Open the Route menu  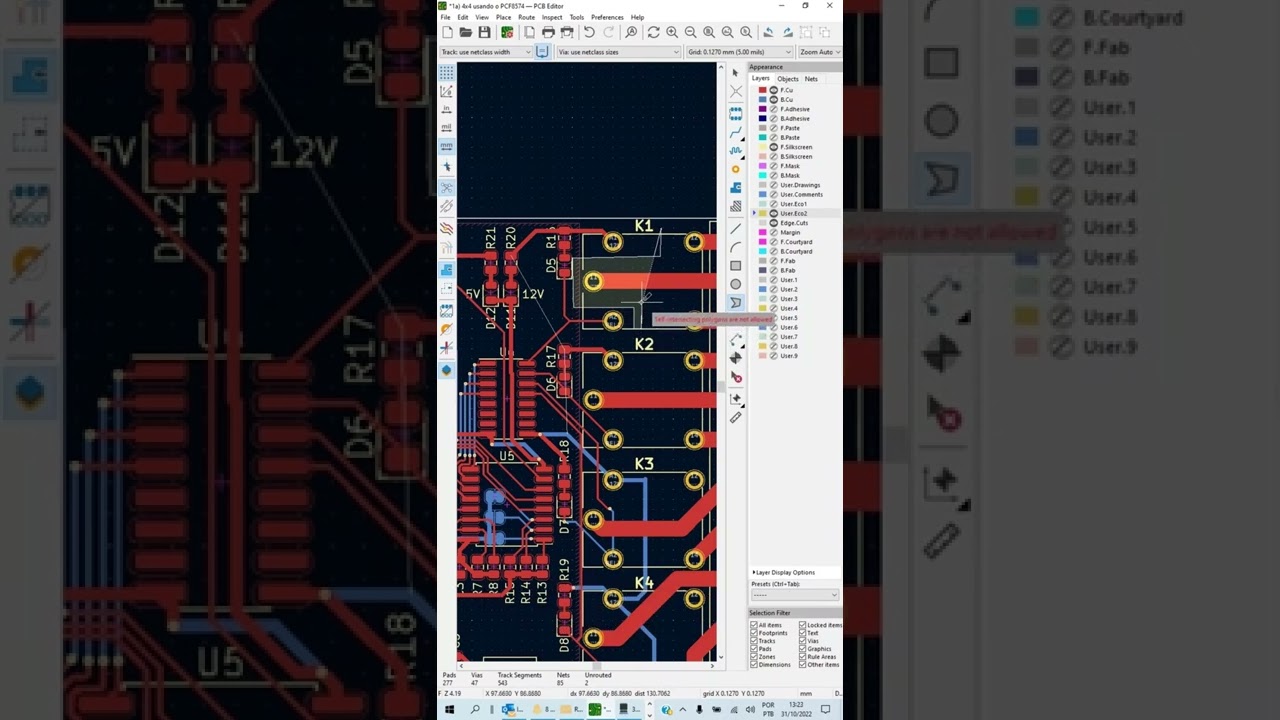[526, 17]
